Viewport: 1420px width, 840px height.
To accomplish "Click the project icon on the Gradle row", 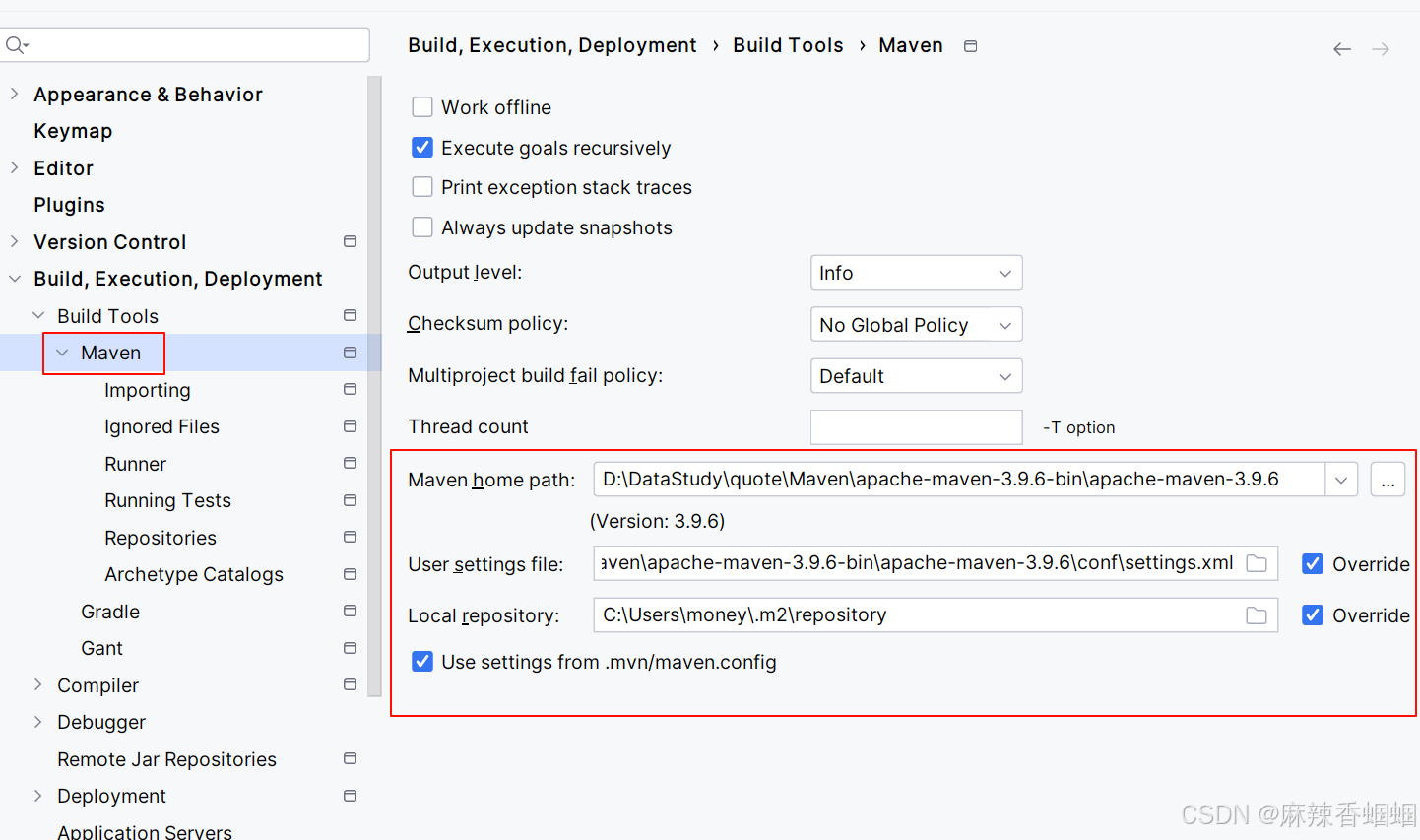I will tap(350, 611).
